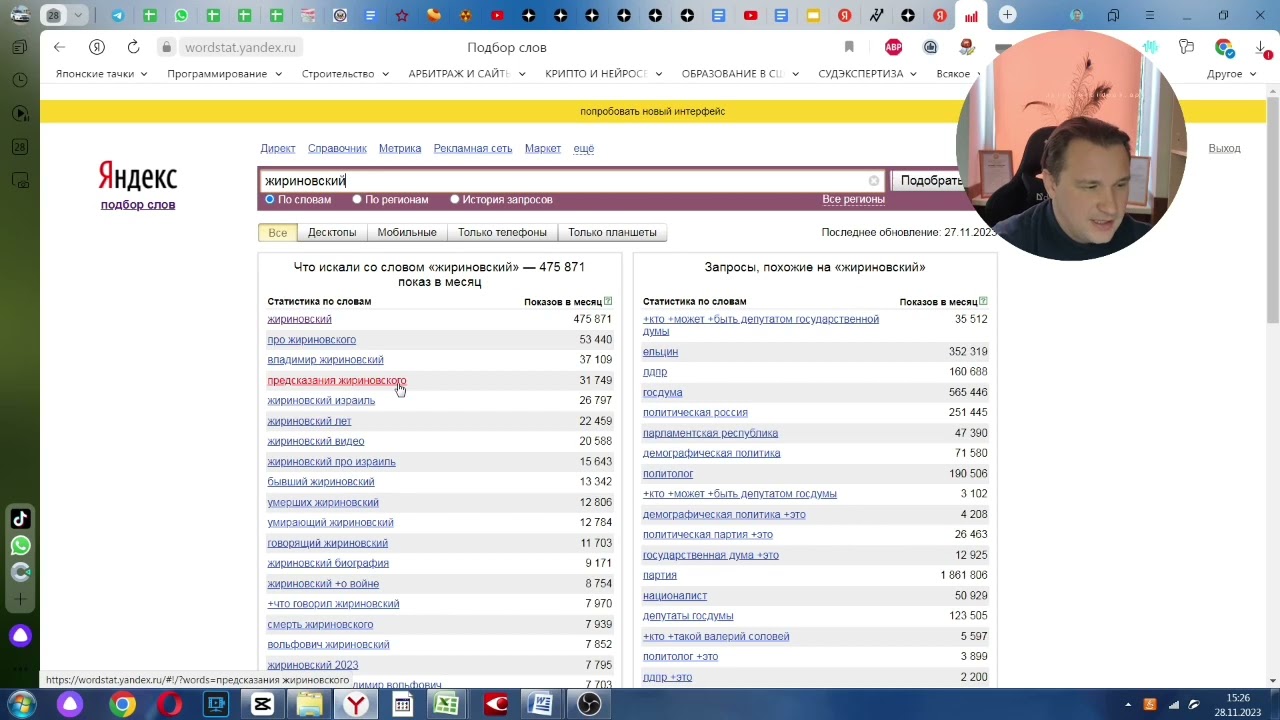
Task: Expand the 'СУДЭКСПЕРТИЗА' bookmarks folder
Action: pos(868,74)
